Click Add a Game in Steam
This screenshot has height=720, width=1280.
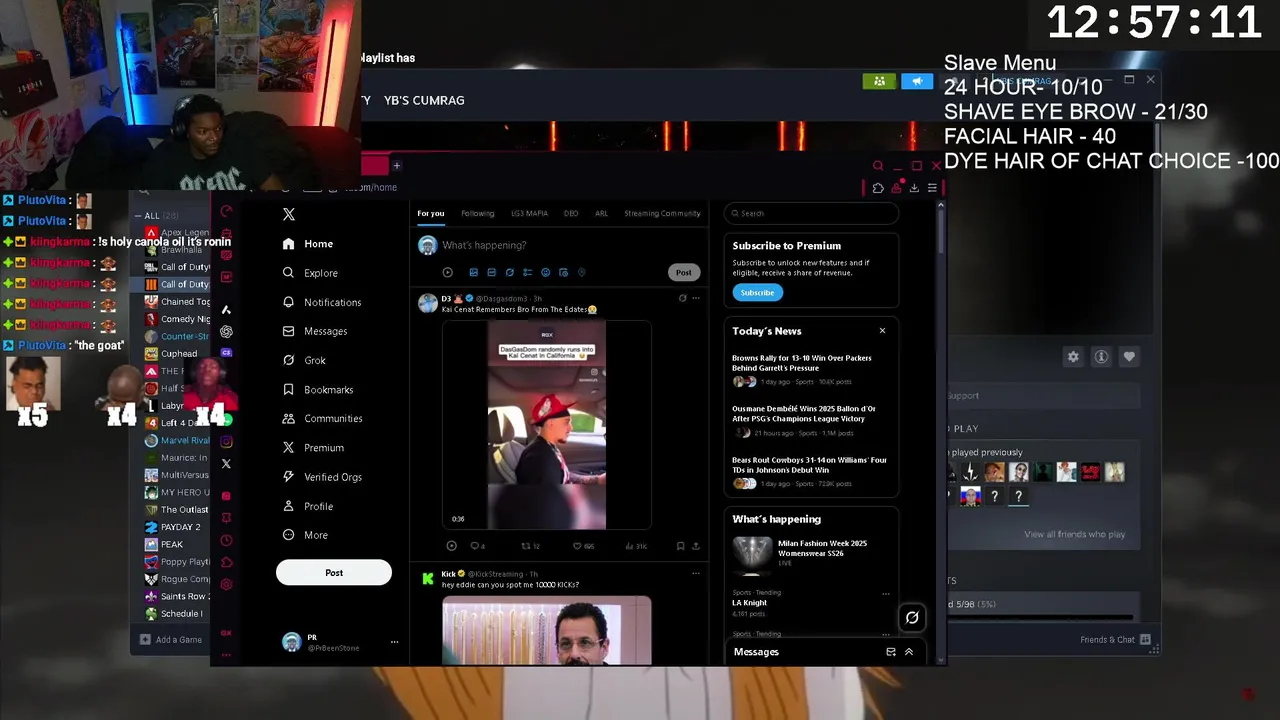pos(172,640)
